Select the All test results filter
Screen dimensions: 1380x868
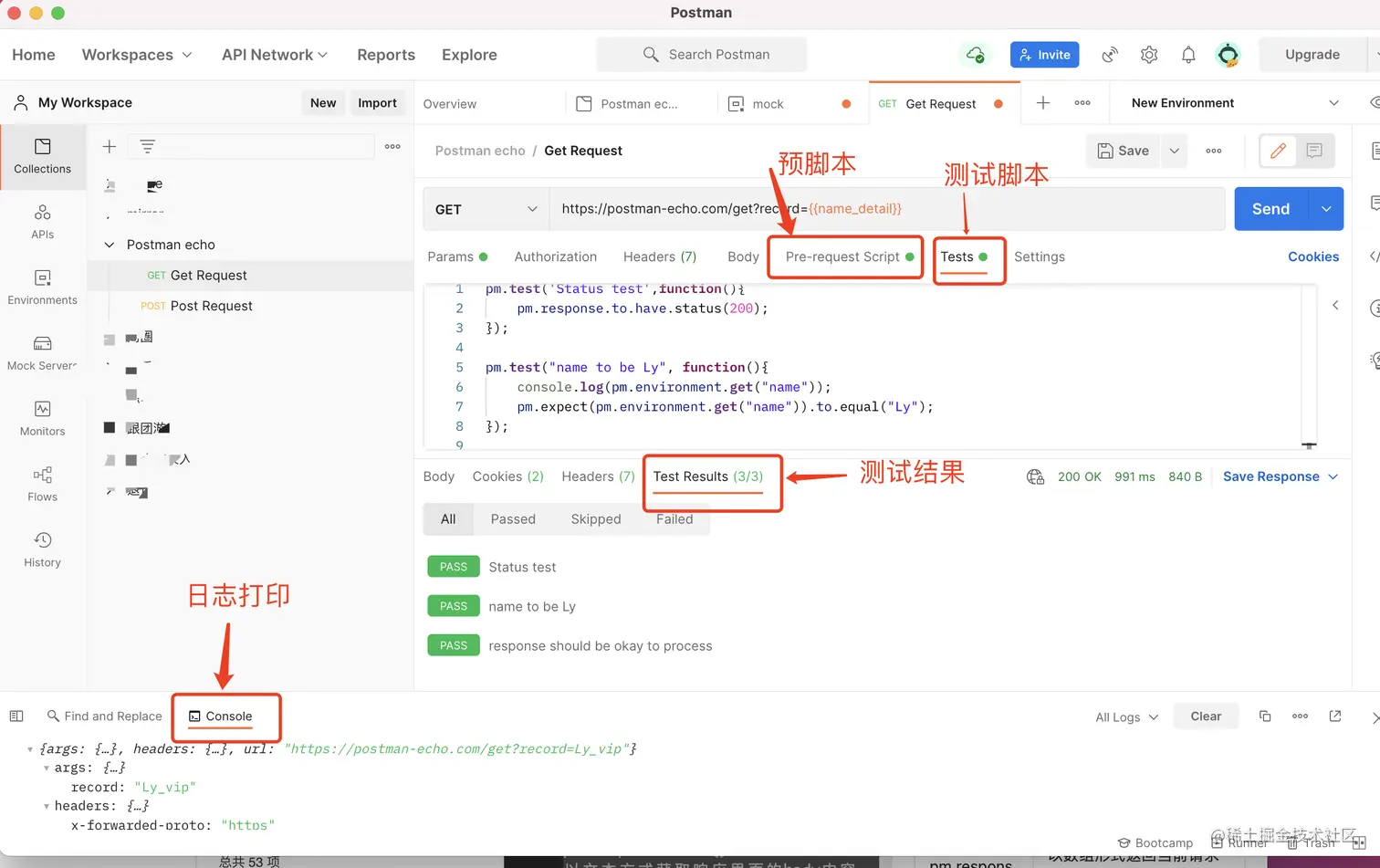[x=448, y=519]
